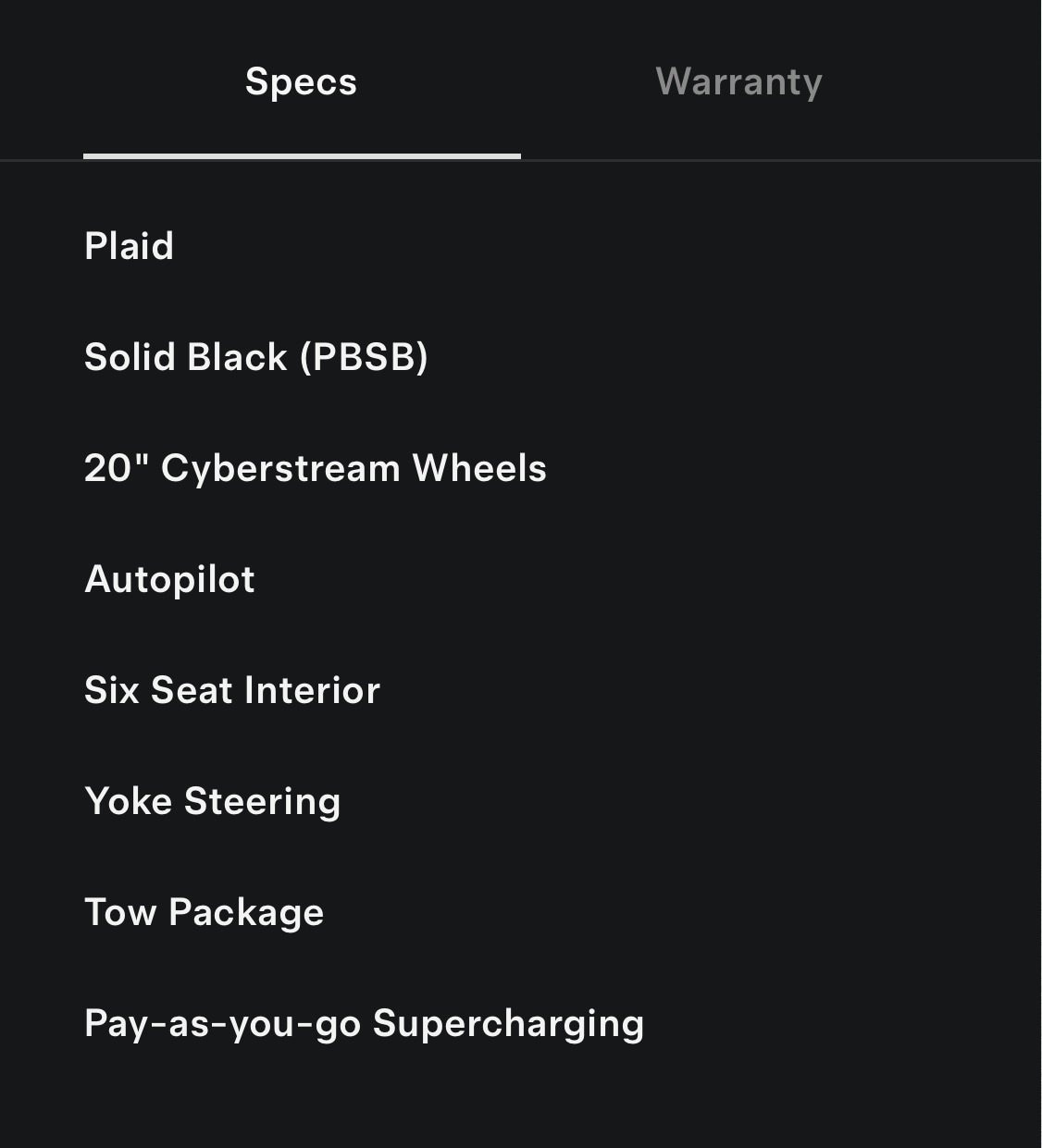This screenshot has width=1042, height=1148.
Task: Click the Tow Package entry
Action: [x=204, y=912]
